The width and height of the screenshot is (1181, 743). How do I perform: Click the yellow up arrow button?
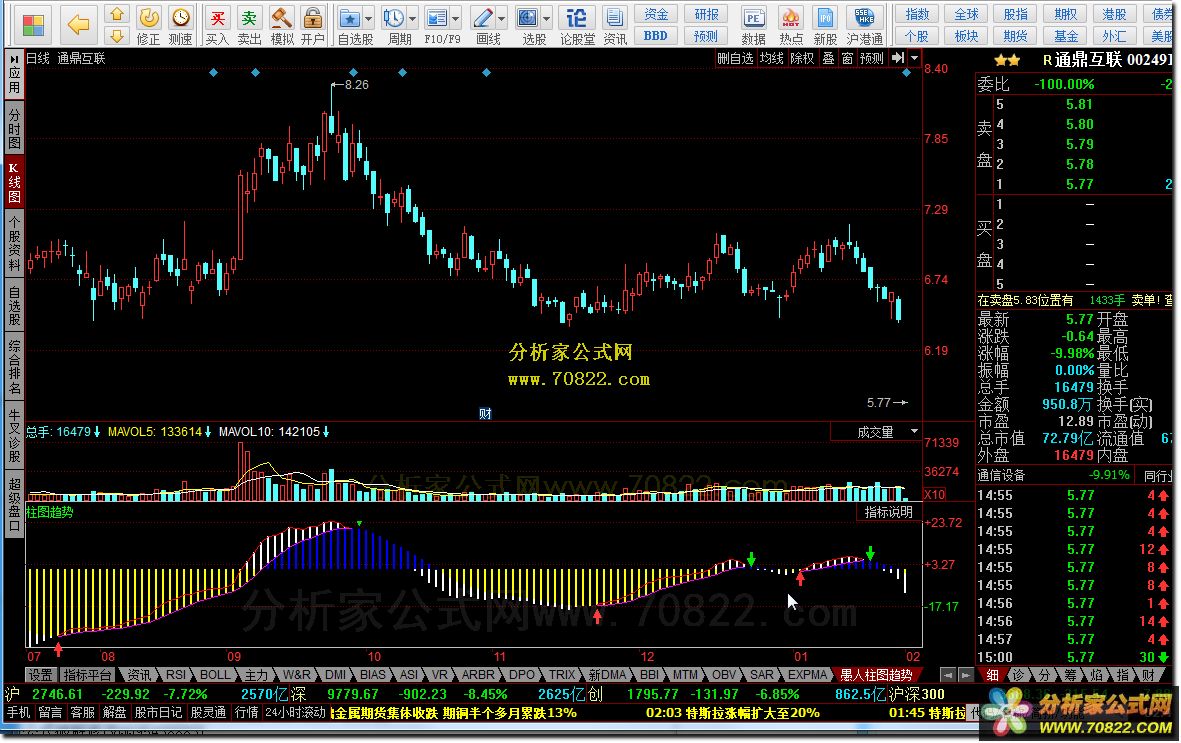point(116,14)
